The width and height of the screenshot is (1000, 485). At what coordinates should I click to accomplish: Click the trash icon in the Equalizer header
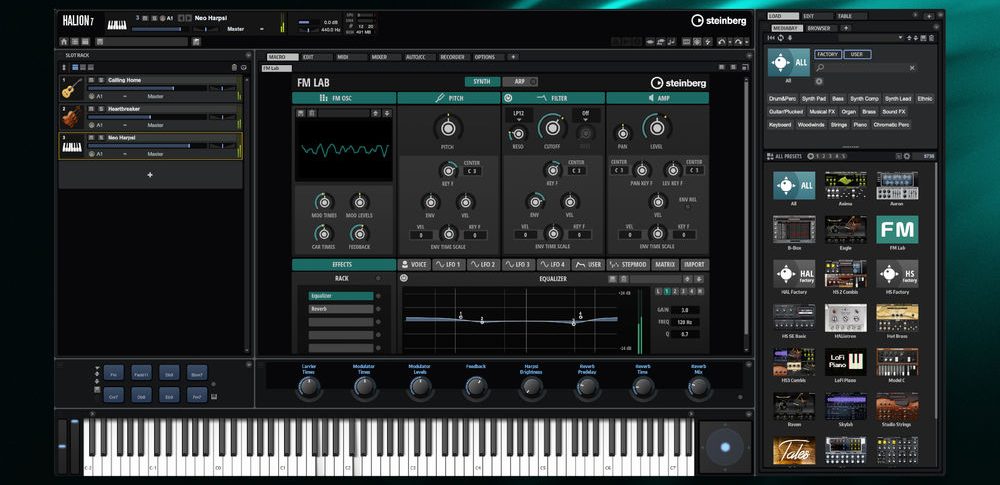[x=624, y=279]
